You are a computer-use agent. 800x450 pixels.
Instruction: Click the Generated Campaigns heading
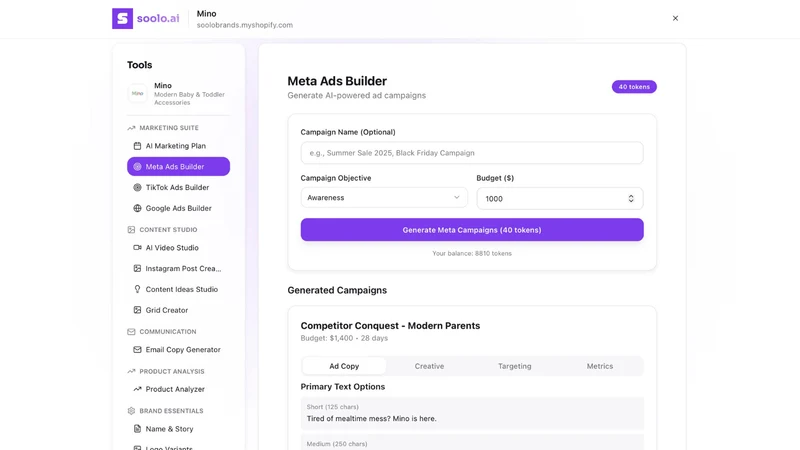point(337,290)
